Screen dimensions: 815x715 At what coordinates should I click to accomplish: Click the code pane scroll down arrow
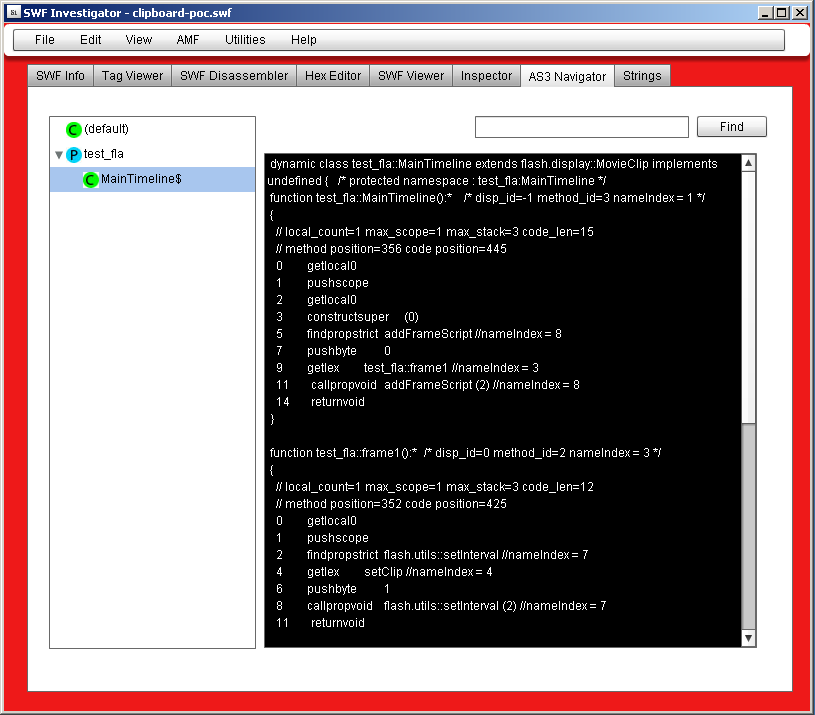(x=748, y=637)
